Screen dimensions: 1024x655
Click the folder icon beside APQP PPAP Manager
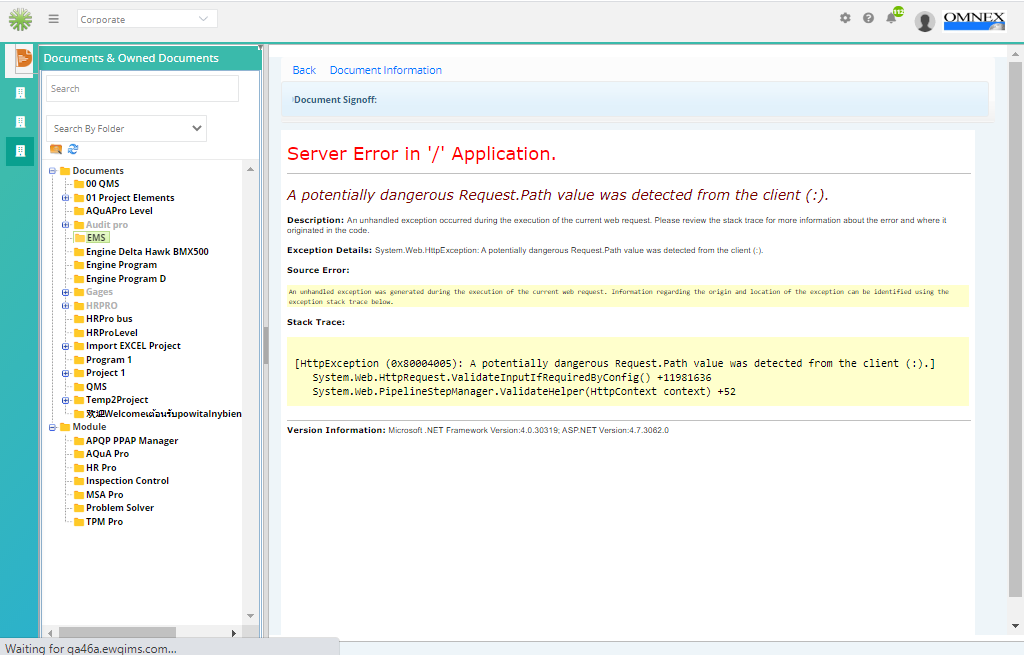coord(79,441)
